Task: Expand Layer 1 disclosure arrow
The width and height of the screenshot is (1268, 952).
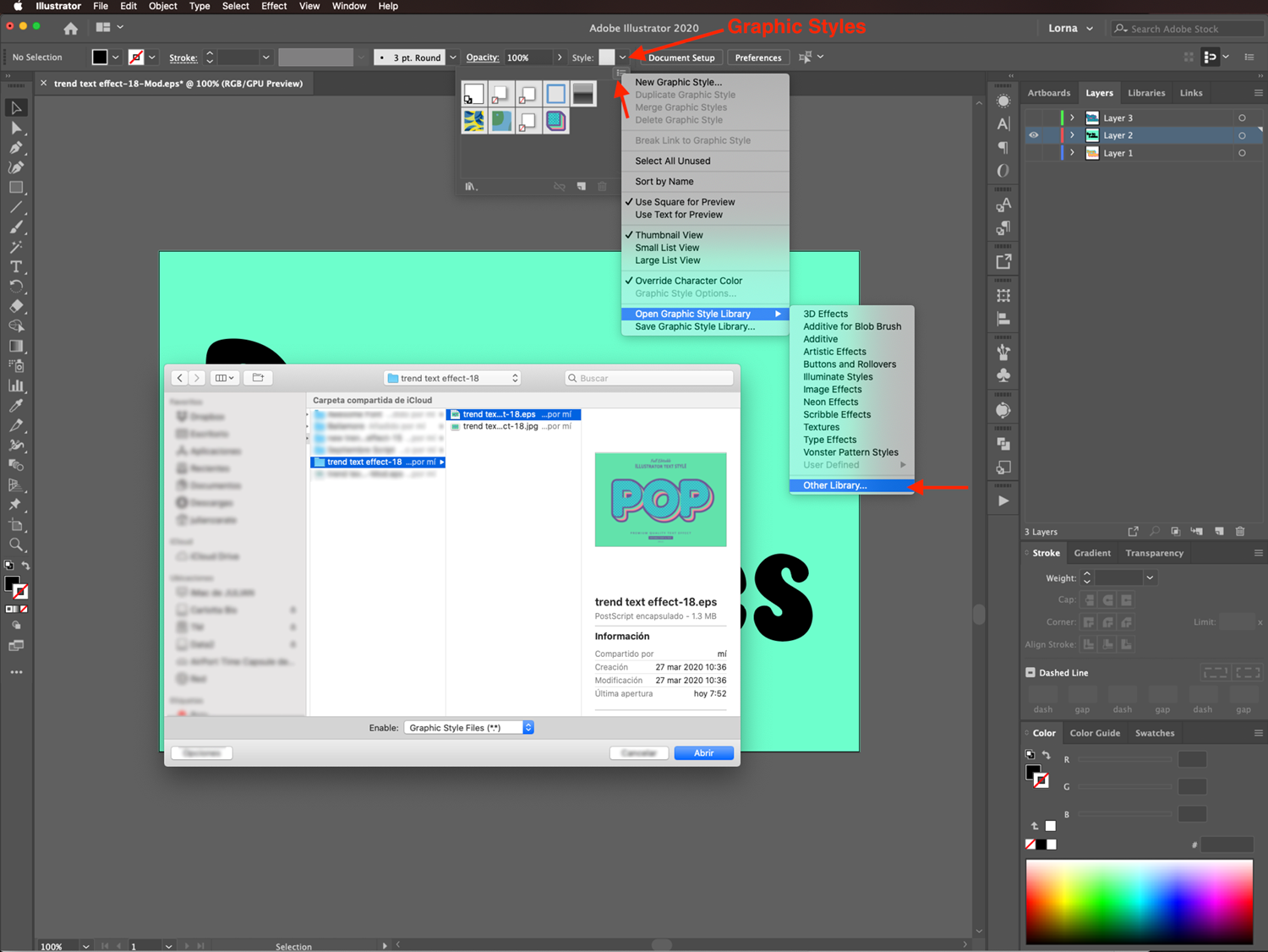Action: (x=1072, y=153)
